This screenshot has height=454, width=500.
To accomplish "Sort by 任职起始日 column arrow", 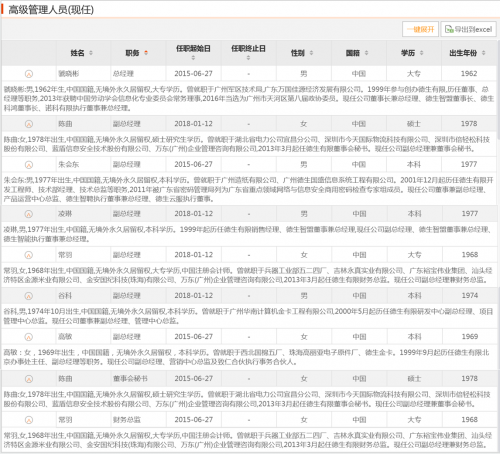I will pos(193,58).
